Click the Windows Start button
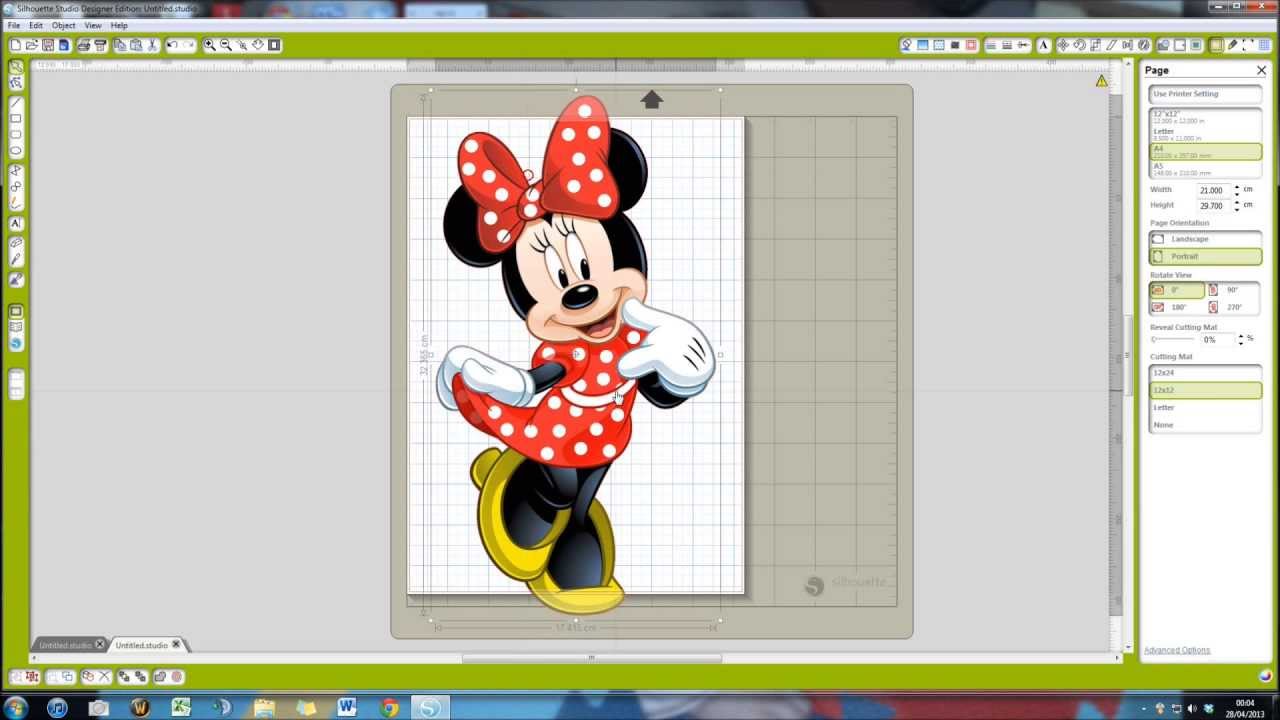1280x720 pixels. point(15,708)
